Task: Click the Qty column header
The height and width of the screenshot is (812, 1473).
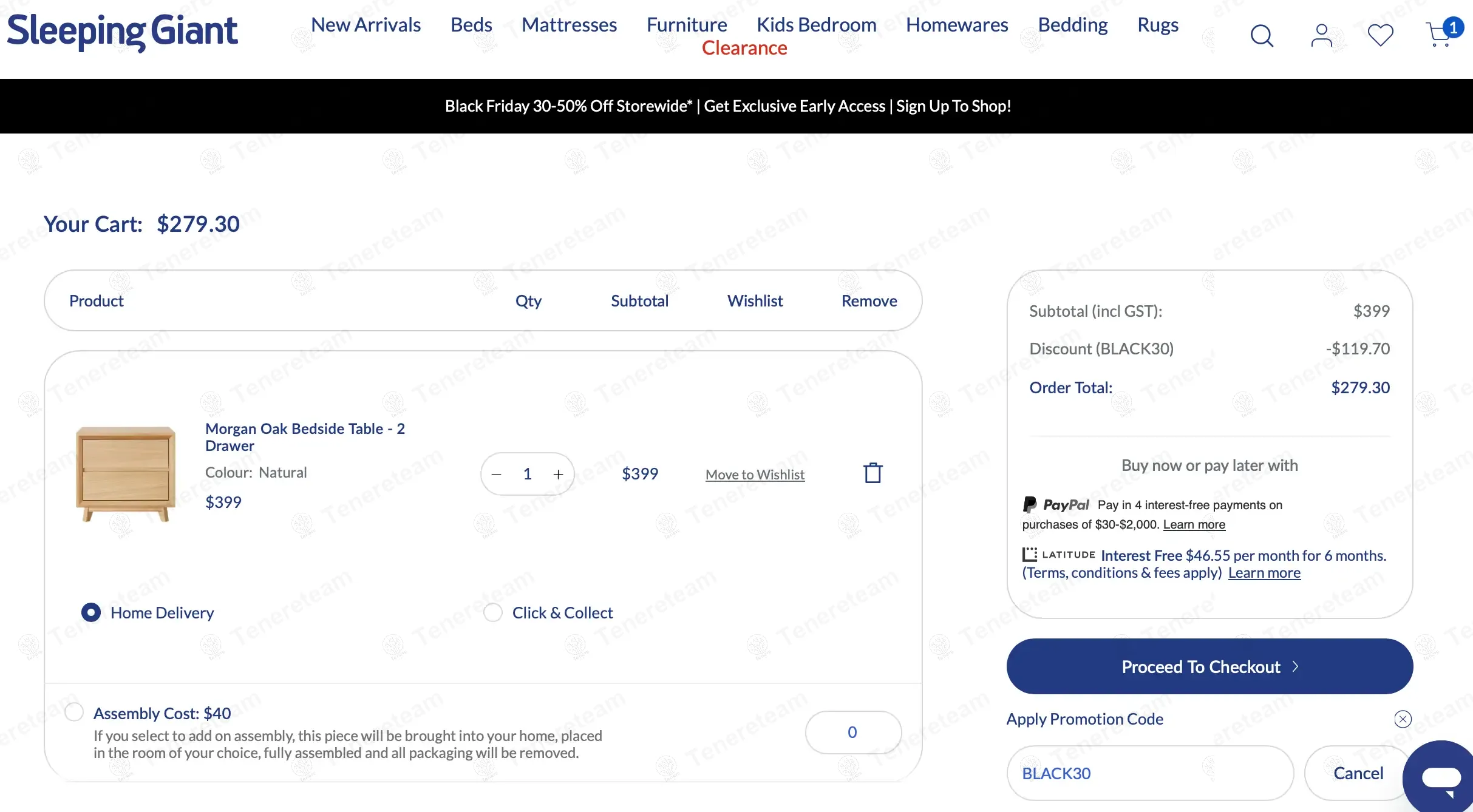Action: 528,301
